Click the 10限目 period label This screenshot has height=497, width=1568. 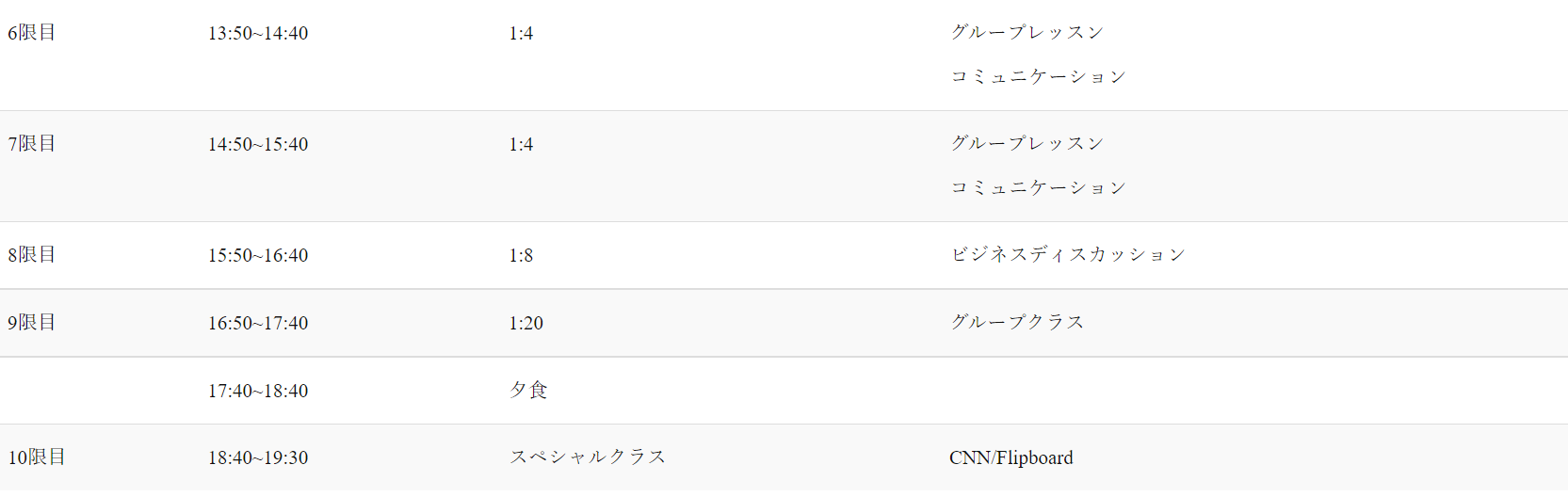tap(37, 457)
